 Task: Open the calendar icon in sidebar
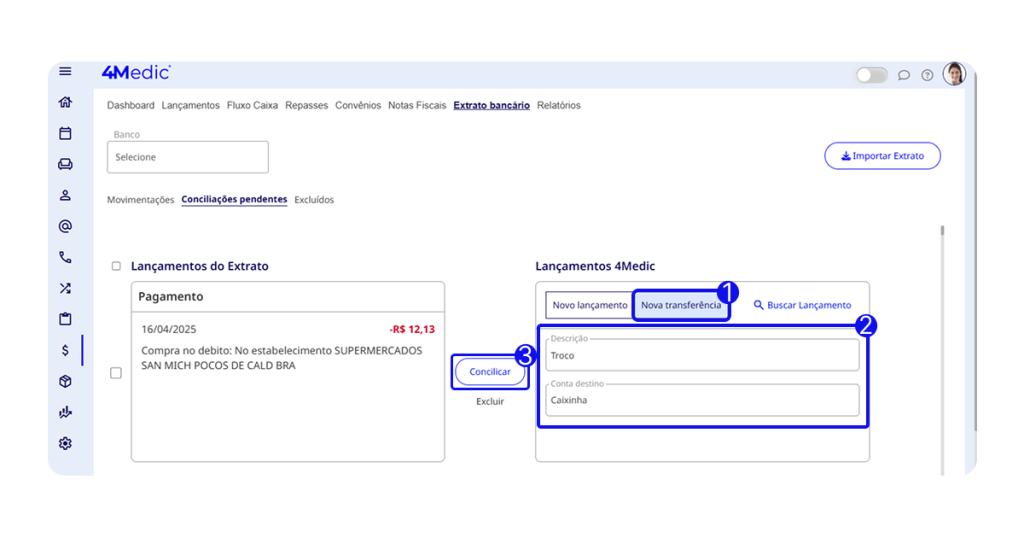pos(65,133)
